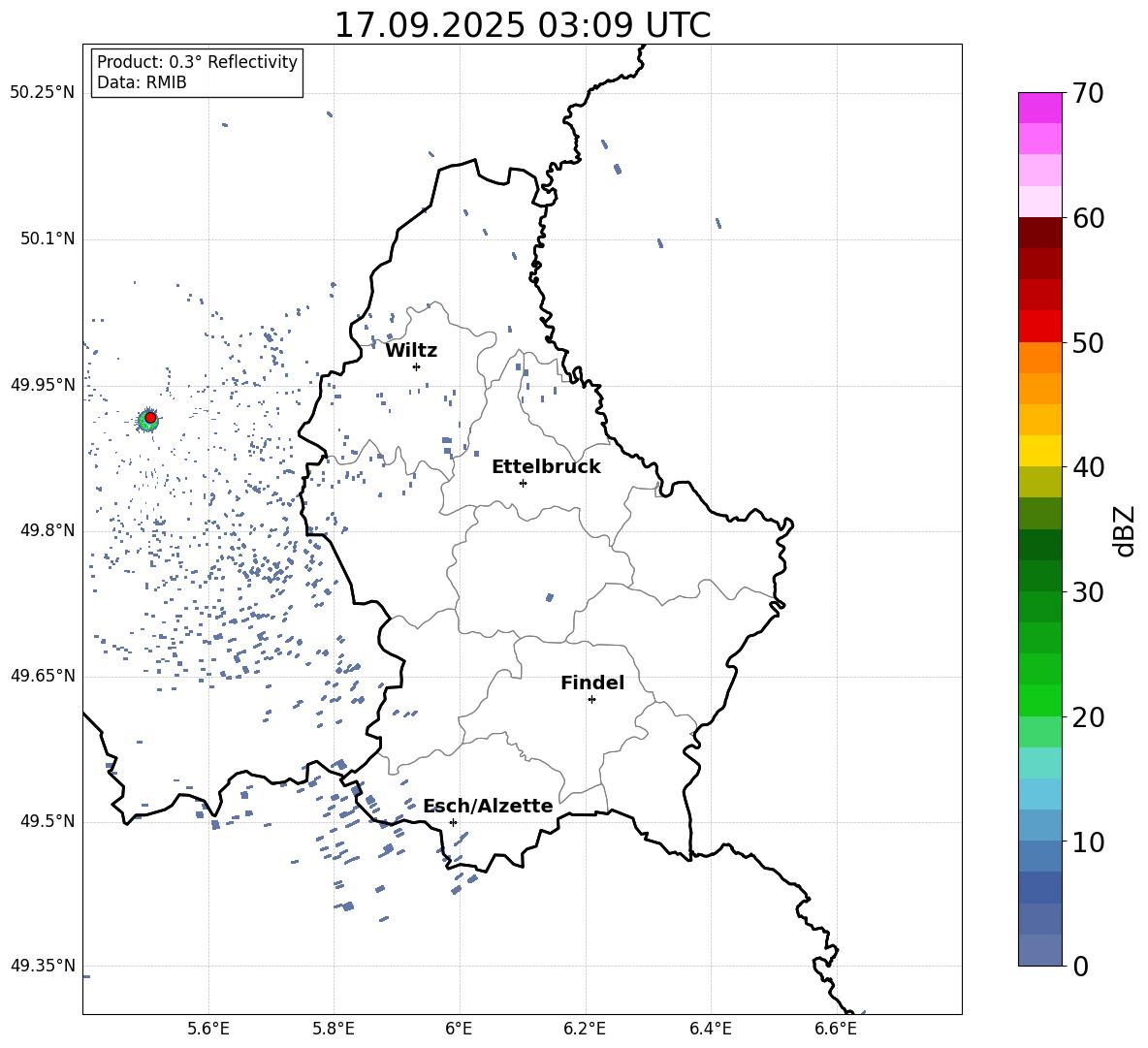Click the 20 colorbar tick label
Viewport: 1148px width, 1048px height.
click(1088, 717)
